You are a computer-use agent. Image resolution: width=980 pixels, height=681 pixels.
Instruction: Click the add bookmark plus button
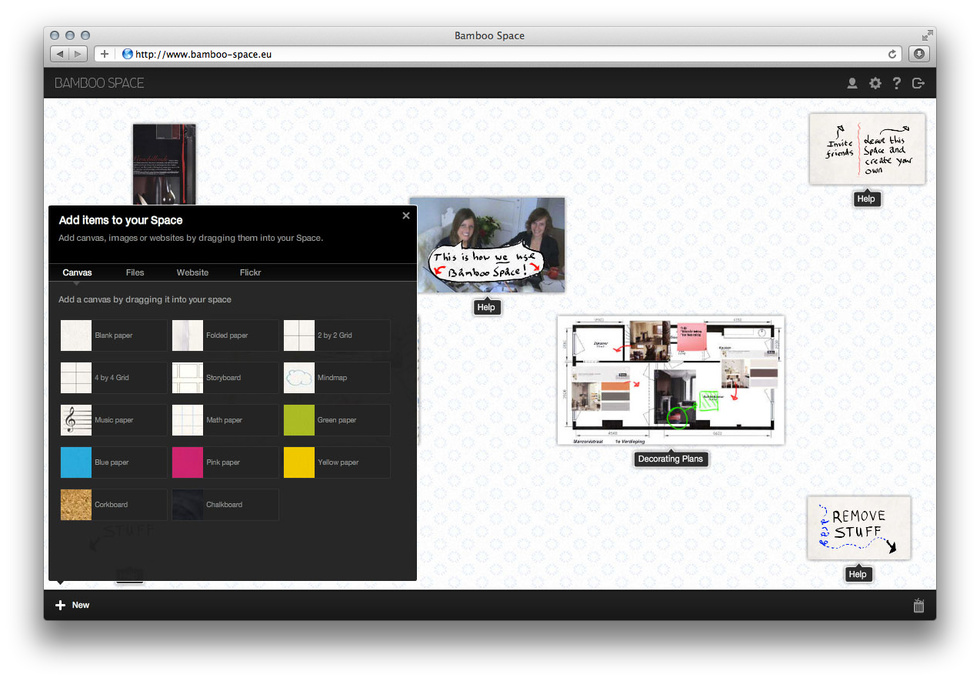[104, 54]
